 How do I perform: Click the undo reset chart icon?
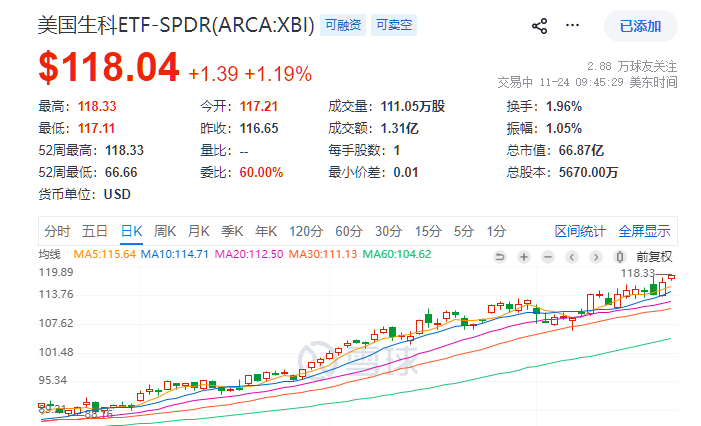[x=500, y=257]
